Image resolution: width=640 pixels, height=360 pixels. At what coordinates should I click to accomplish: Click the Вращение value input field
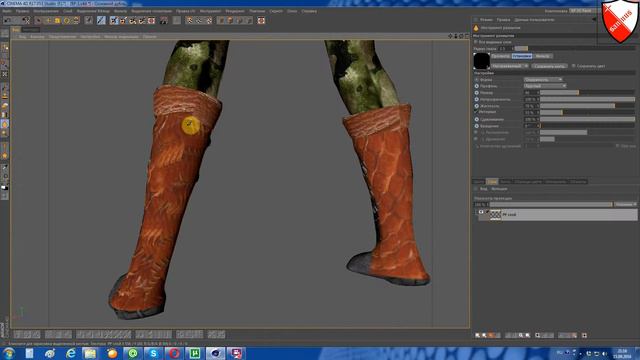tap(531, 126)
